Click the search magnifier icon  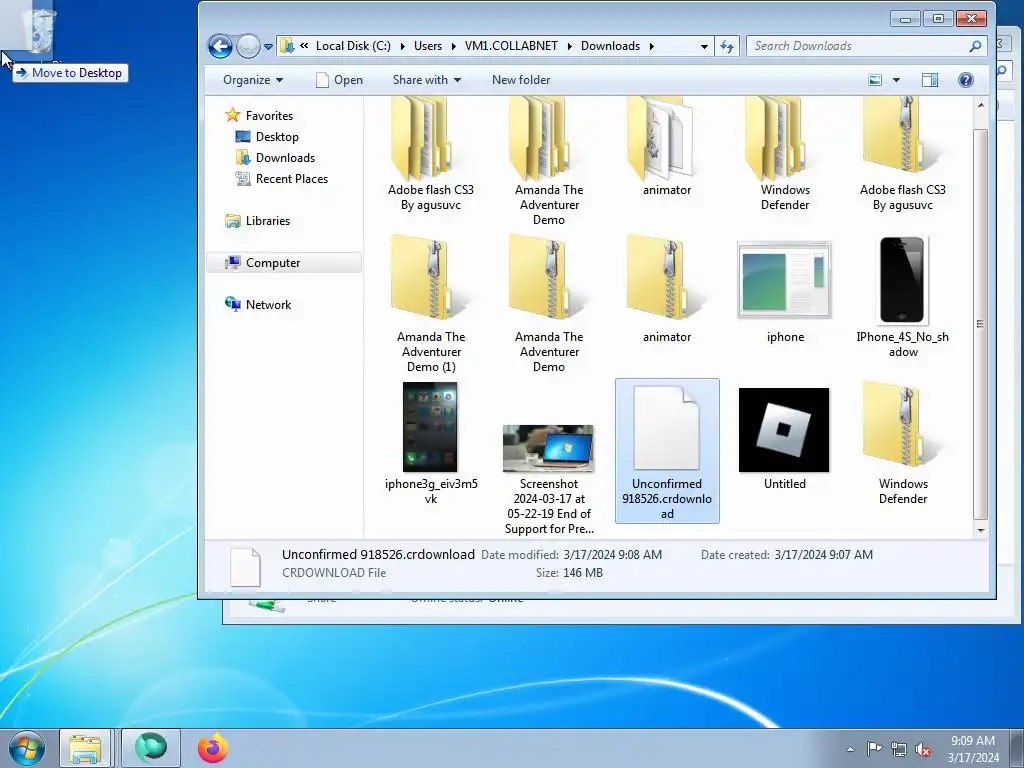(975, 46)
